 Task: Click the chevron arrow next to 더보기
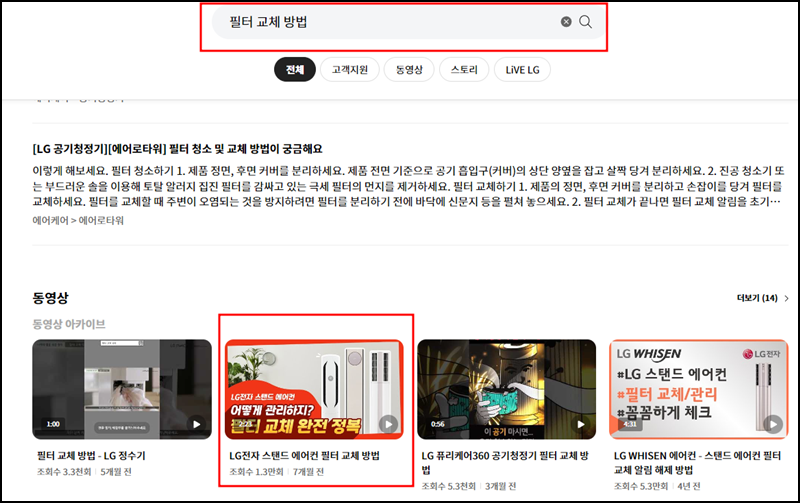(x=786, y=298)
